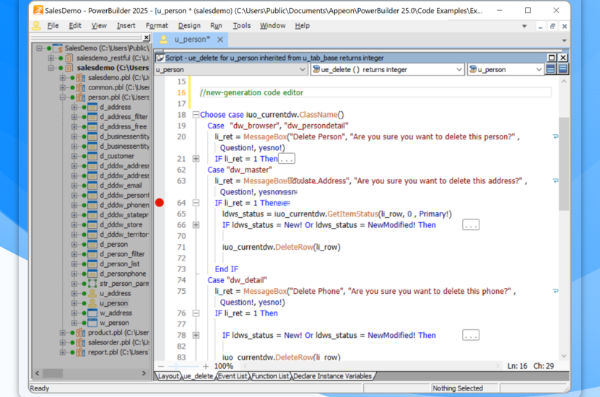
Task: Click the d_dddw_email datawindow icon
Action: [x=92, y=186]
